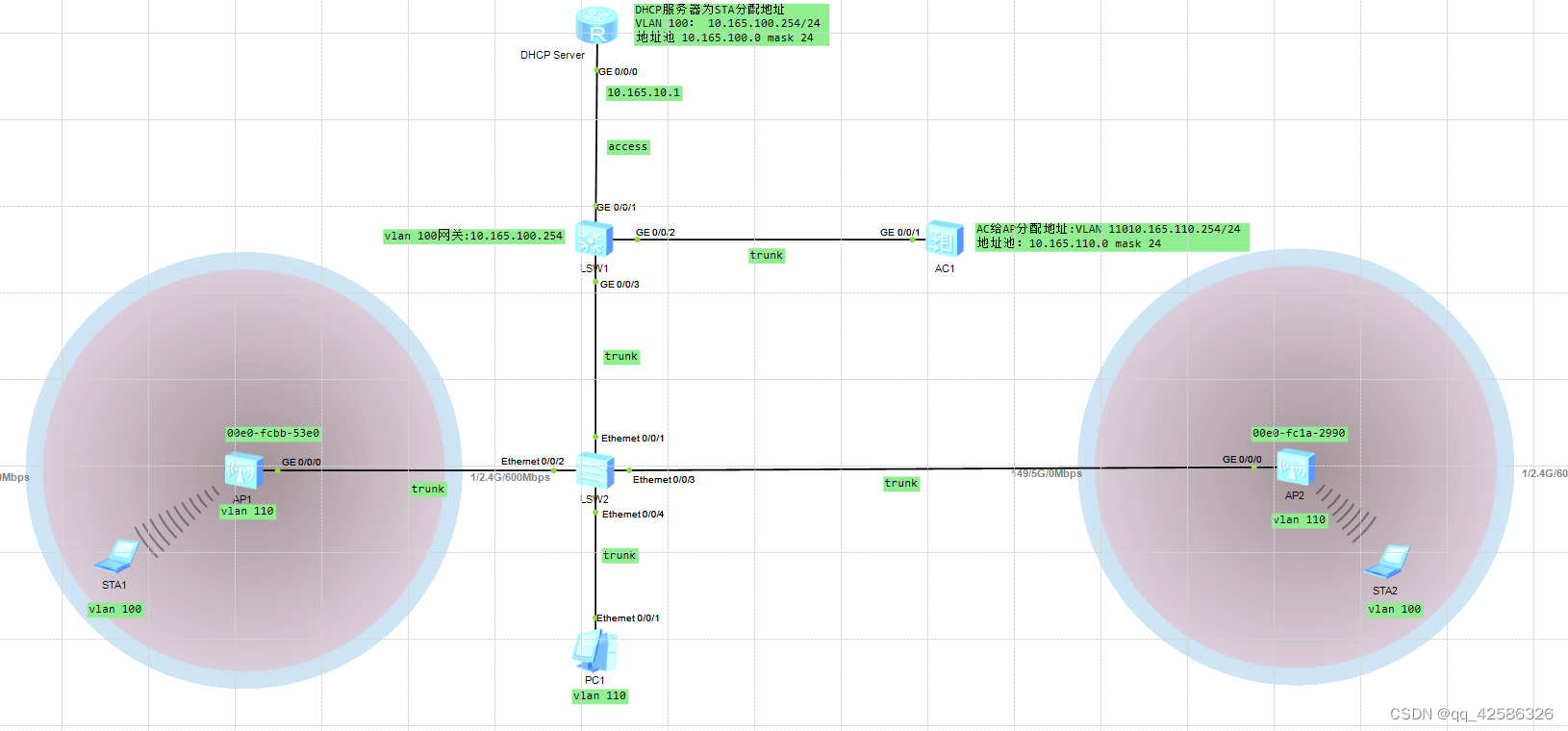Select the GE 0/0/0 port label at AP2
Viewport: 1568px width, 731px height.
(1242, 460)
